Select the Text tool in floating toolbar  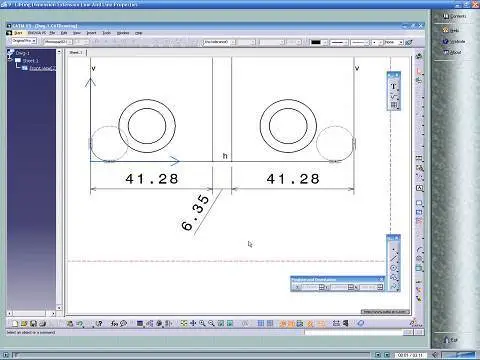394,86
